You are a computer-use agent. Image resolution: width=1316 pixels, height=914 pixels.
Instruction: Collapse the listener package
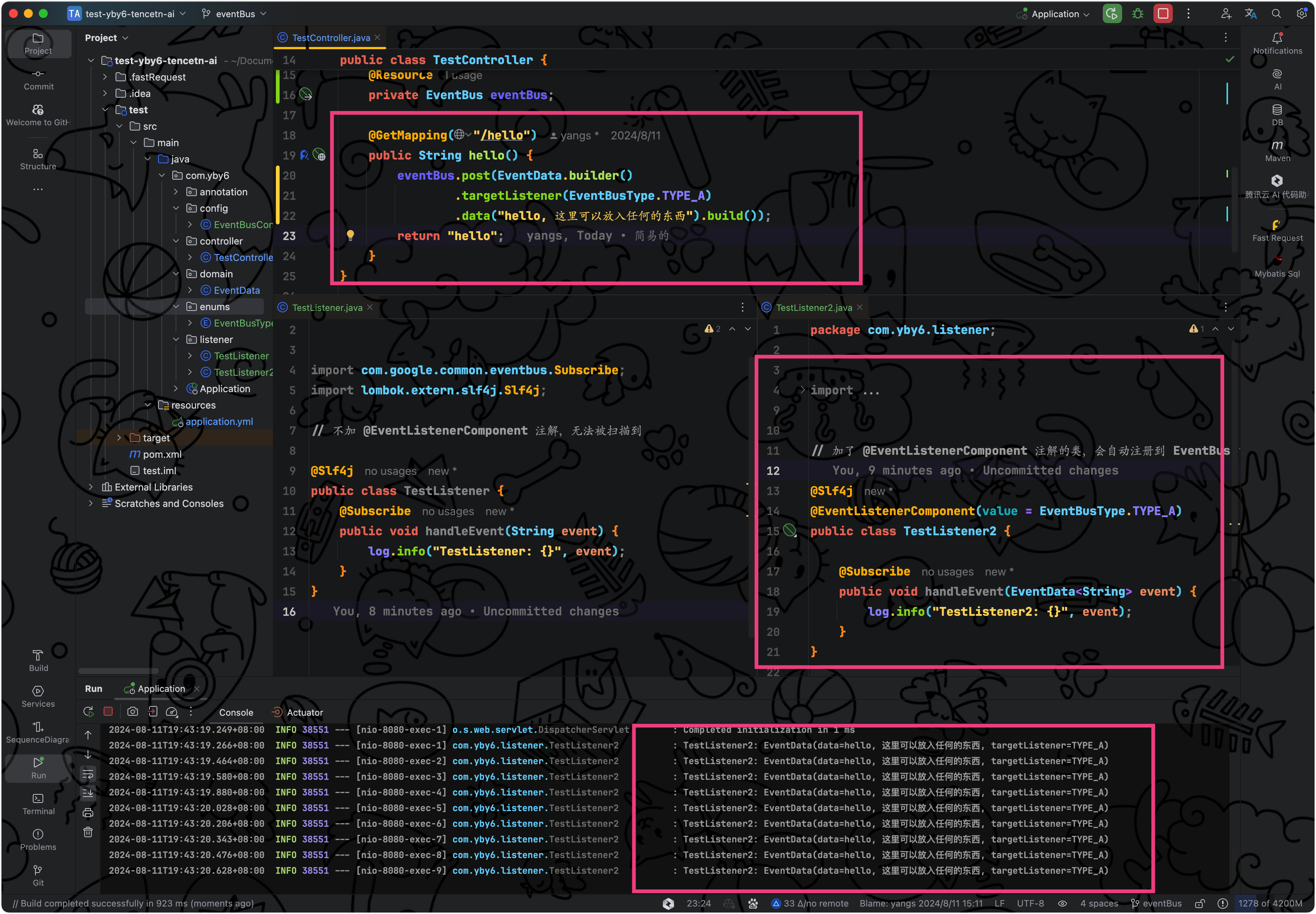click(176, 339)
